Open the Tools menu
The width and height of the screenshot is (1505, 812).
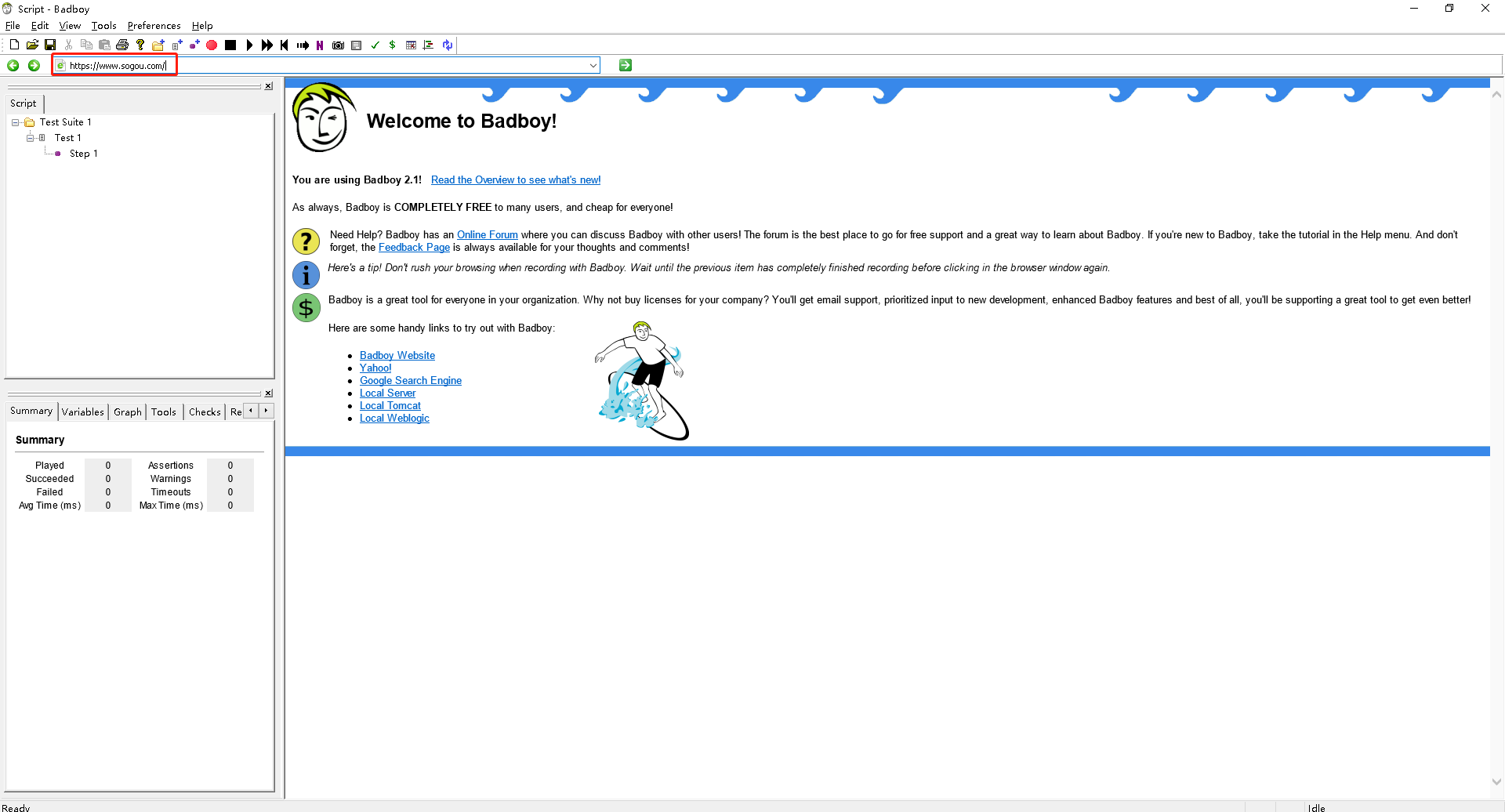coord(103,26)
